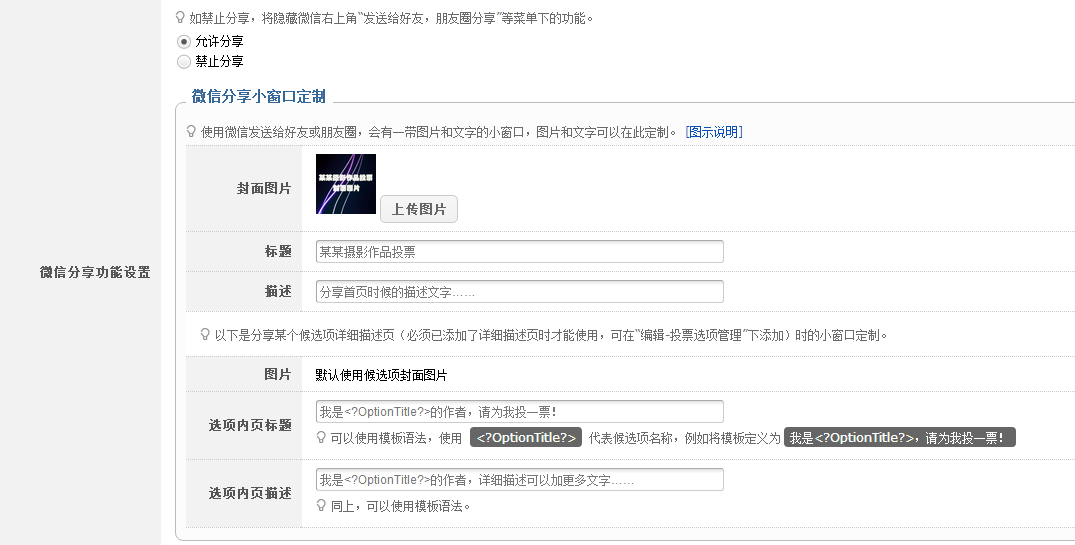This screenshot has width=1075, height=545.
Task: Select the 禁止分享 radio button
Action: (x=183, y=62)
